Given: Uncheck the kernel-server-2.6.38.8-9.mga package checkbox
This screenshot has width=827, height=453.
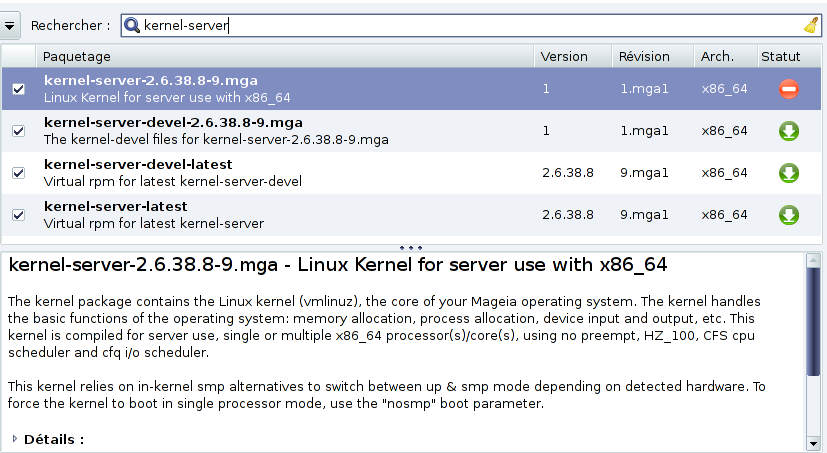Looking at the screenshot, I should (18, 89).
